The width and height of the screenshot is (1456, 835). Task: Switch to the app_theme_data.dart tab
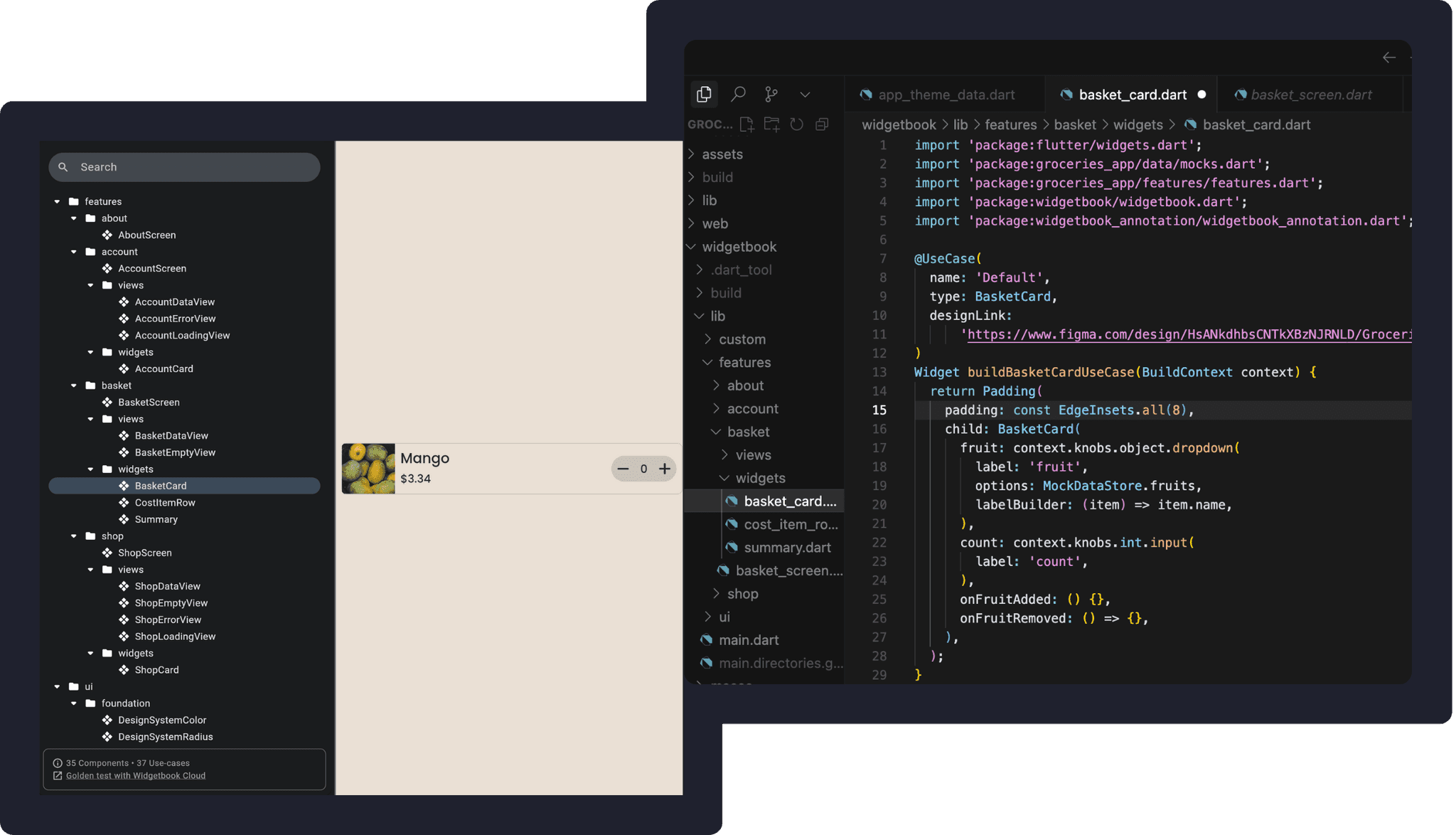(946, 94)
